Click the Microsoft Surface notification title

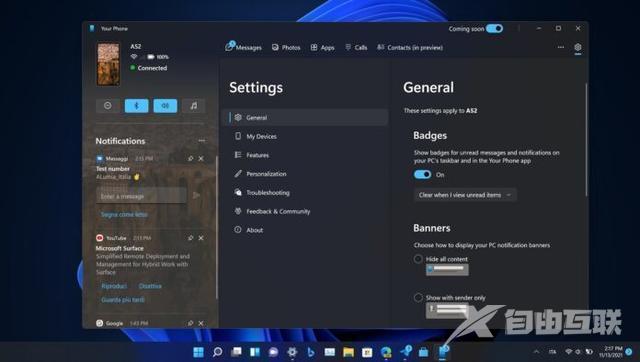pyautogui.click(x=120, y=248)
